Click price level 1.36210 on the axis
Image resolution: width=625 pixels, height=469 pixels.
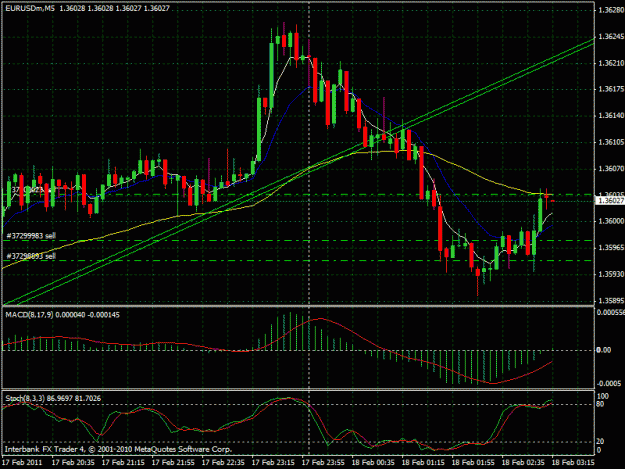coord(611,63)
